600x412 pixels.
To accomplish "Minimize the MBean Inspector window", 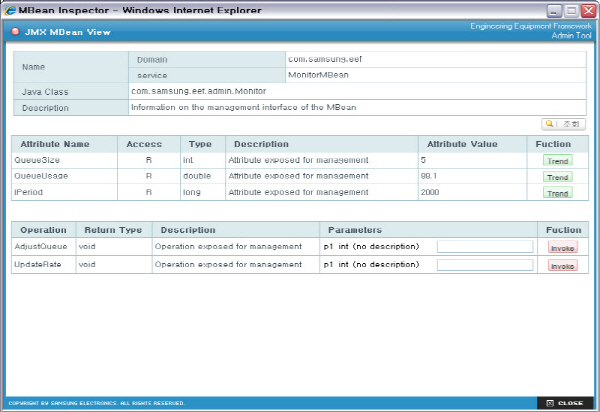I will tap(551, 10).
